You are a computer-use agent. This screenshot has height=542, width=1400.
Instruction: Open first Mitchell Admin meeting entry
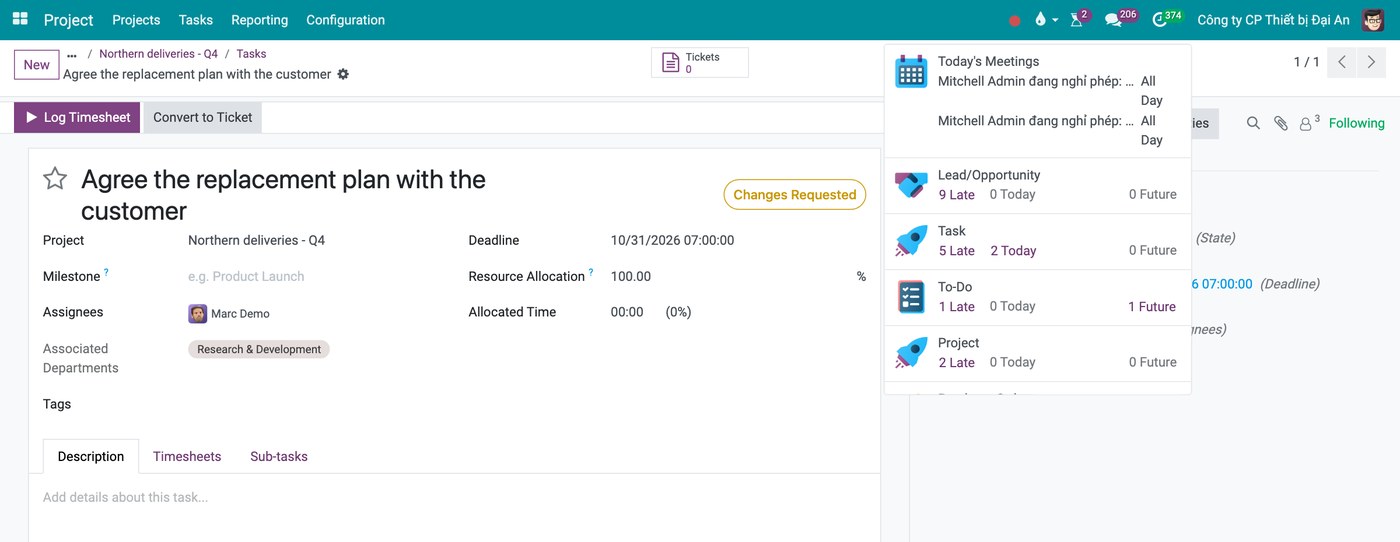(x=1036, y=81)
